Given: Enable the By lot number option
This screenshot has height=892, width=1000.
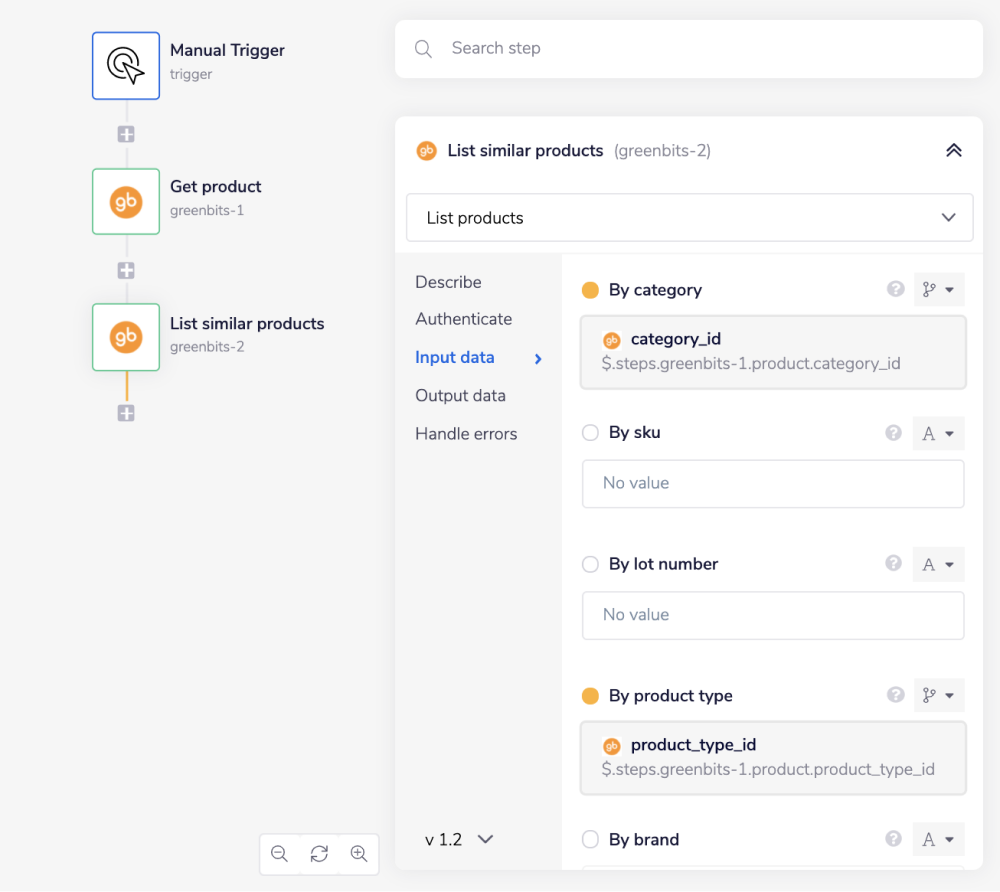Looking at the screenshot, I should (590, 564).
